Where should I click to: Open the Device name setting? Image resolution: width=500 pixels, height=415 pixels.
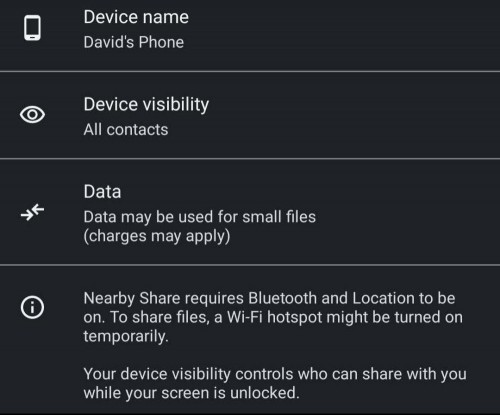pos(250,35)
